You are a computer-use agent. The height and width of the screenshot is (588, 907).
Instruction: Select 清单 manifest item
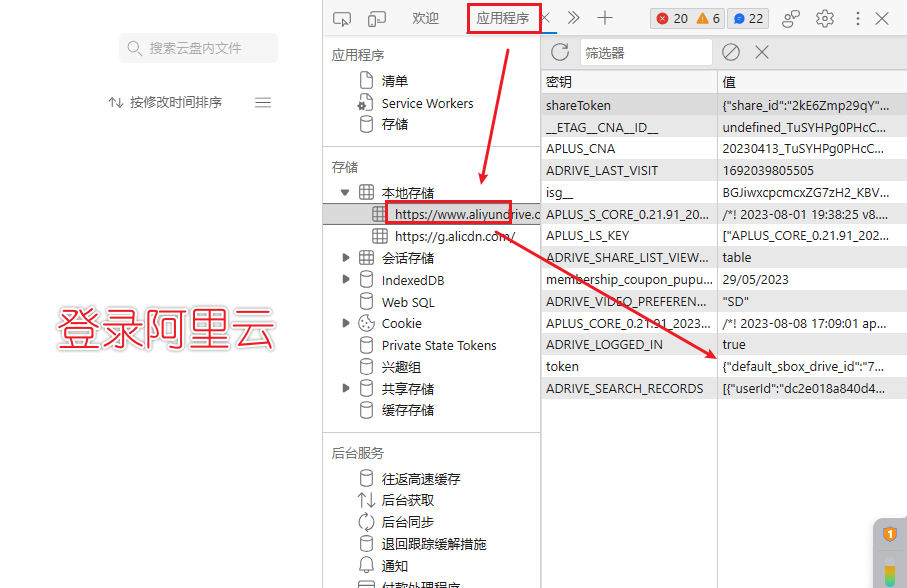[x=394, y=81]
